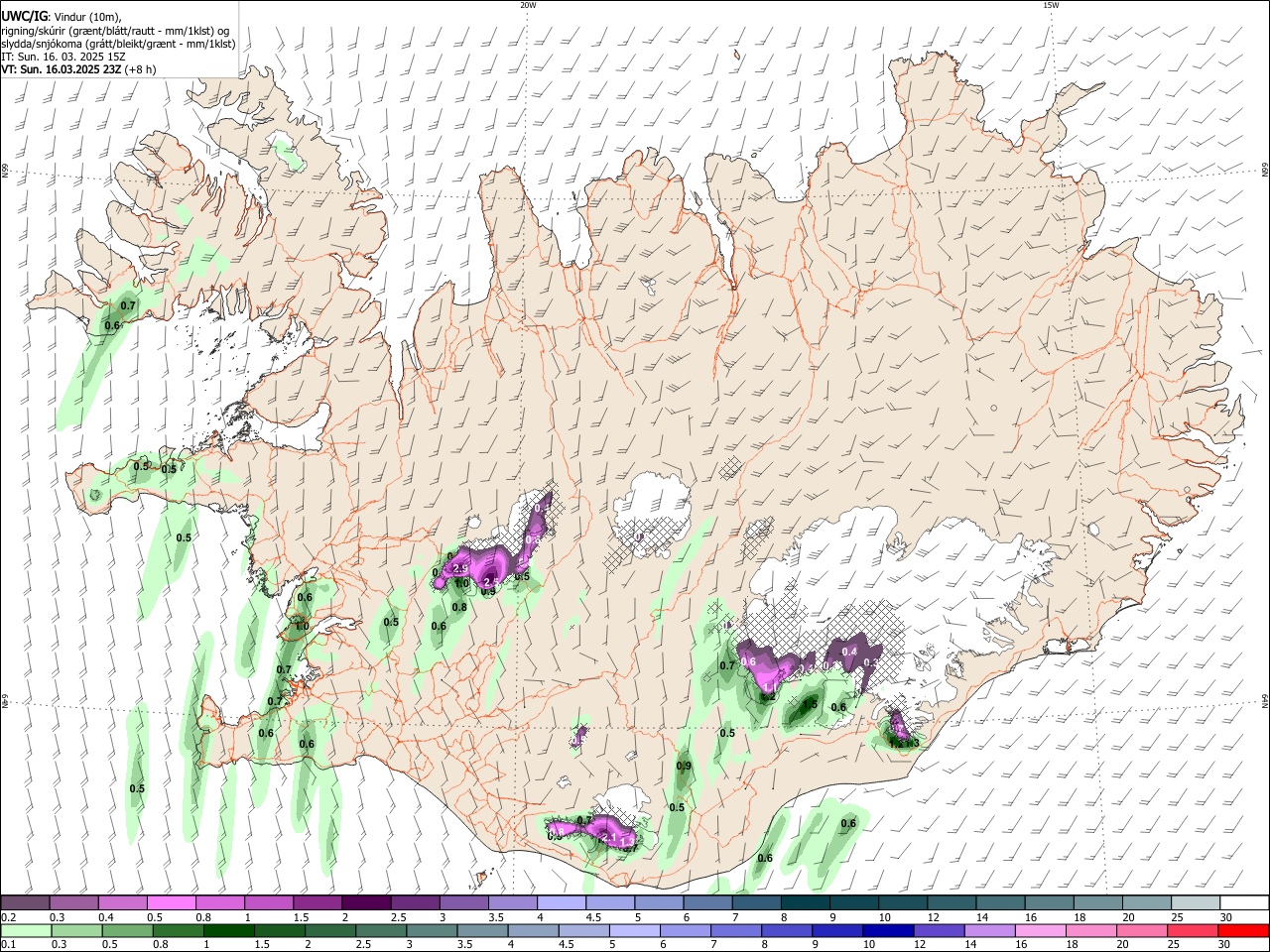Click the 'UWC/IG: Vindur (10m)' title text
This screenshot has width=1270, height=952.
(x=62, y=17)
